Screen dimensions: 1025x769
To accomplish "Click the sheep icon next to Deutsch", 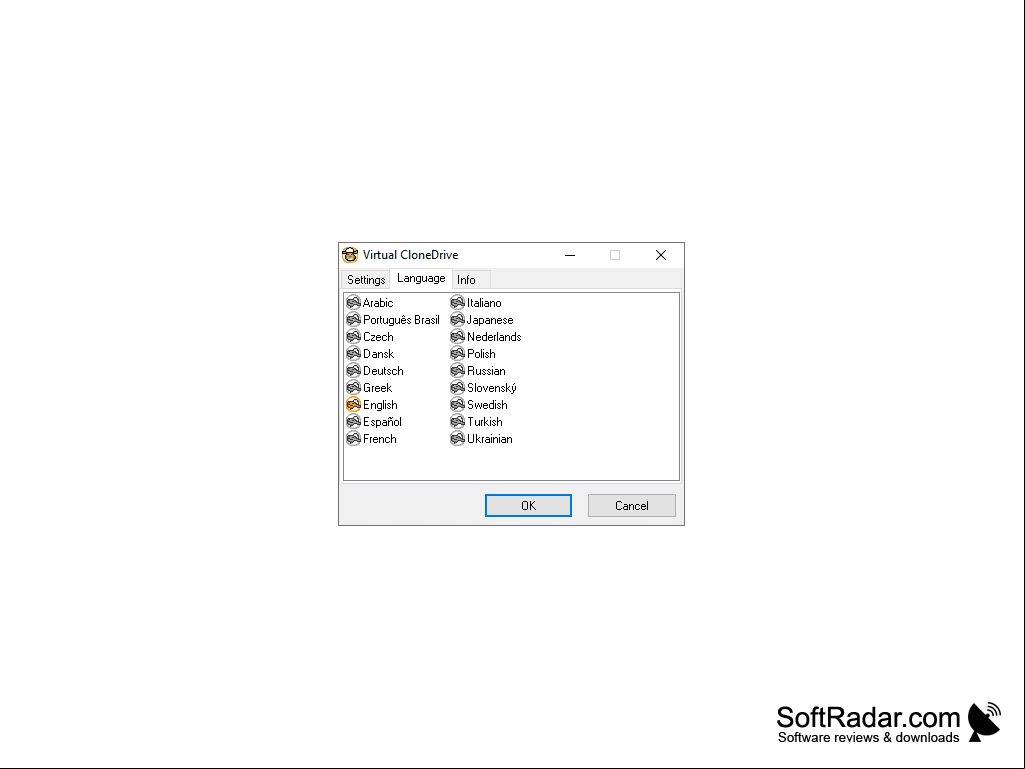I will tap(354, 370).
